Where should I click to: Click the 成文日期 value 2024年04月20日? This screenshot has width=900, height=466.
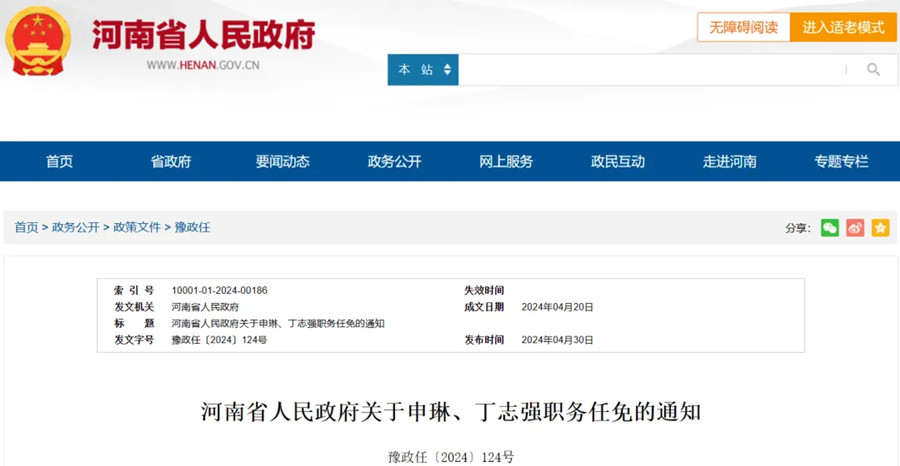(x=557, y=307)
